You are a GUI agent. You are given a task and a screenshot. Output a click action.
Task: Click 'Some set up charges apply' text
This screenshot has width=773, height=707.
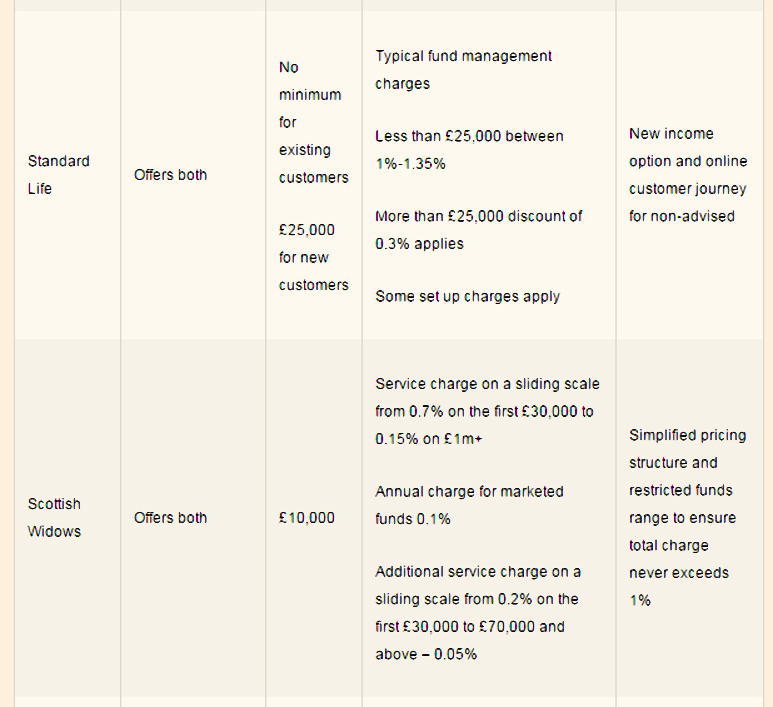(467, 296)
